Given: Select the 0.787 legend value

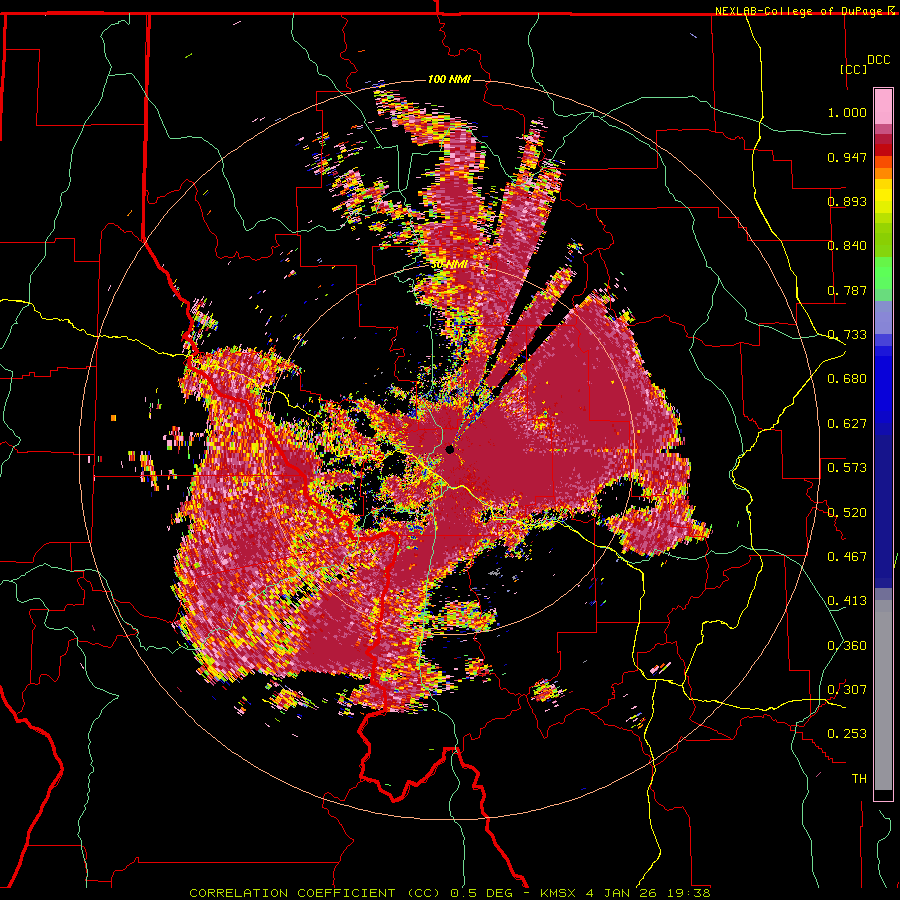Looking at the screenshot, I should 847,290.
